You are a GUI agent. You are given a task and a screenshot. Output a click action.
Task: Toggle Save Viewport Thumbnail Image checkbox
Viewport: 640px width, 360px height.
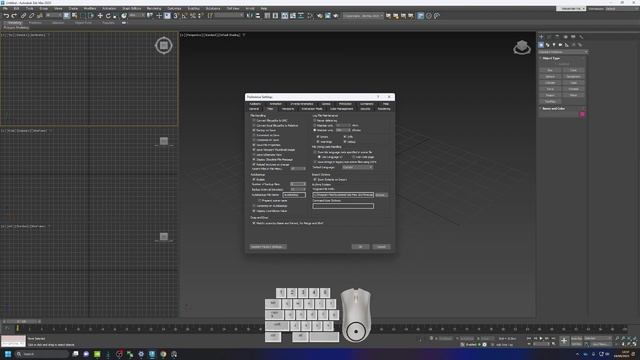(254, 150)
